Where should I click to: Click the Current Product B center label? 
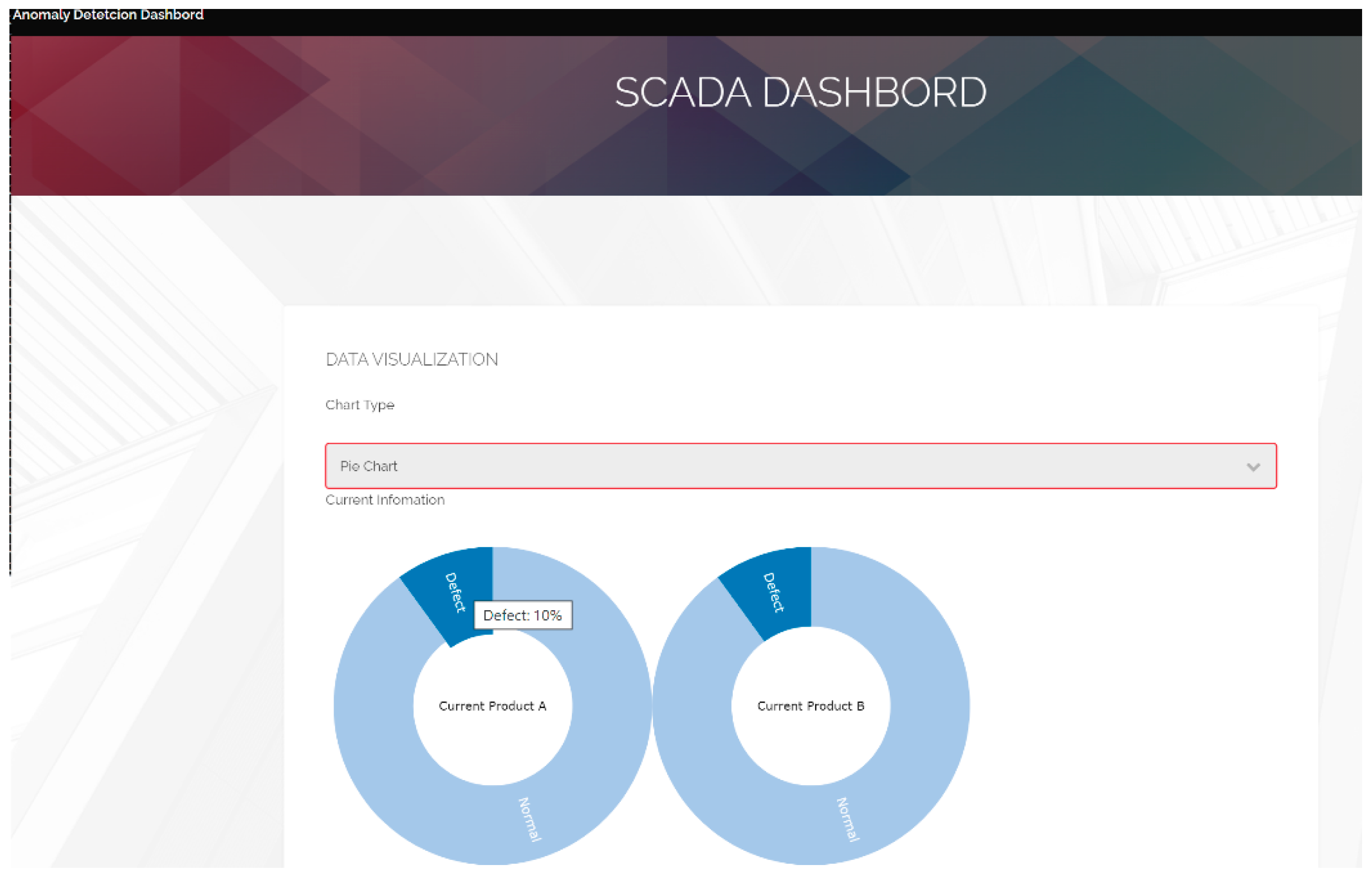(810, 706)
